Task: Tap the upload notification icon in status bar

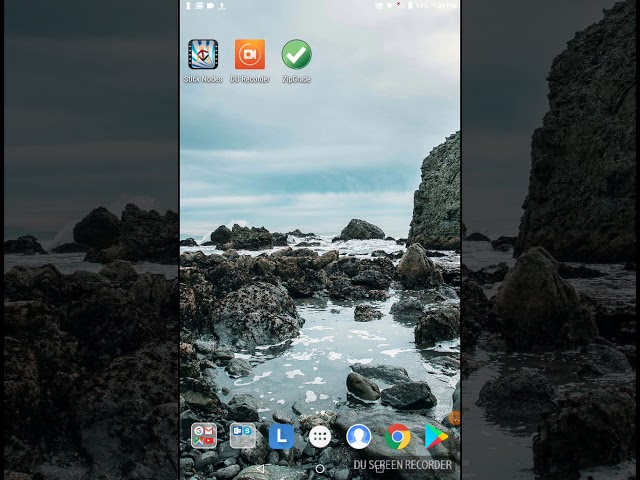Action: point(222,5)
